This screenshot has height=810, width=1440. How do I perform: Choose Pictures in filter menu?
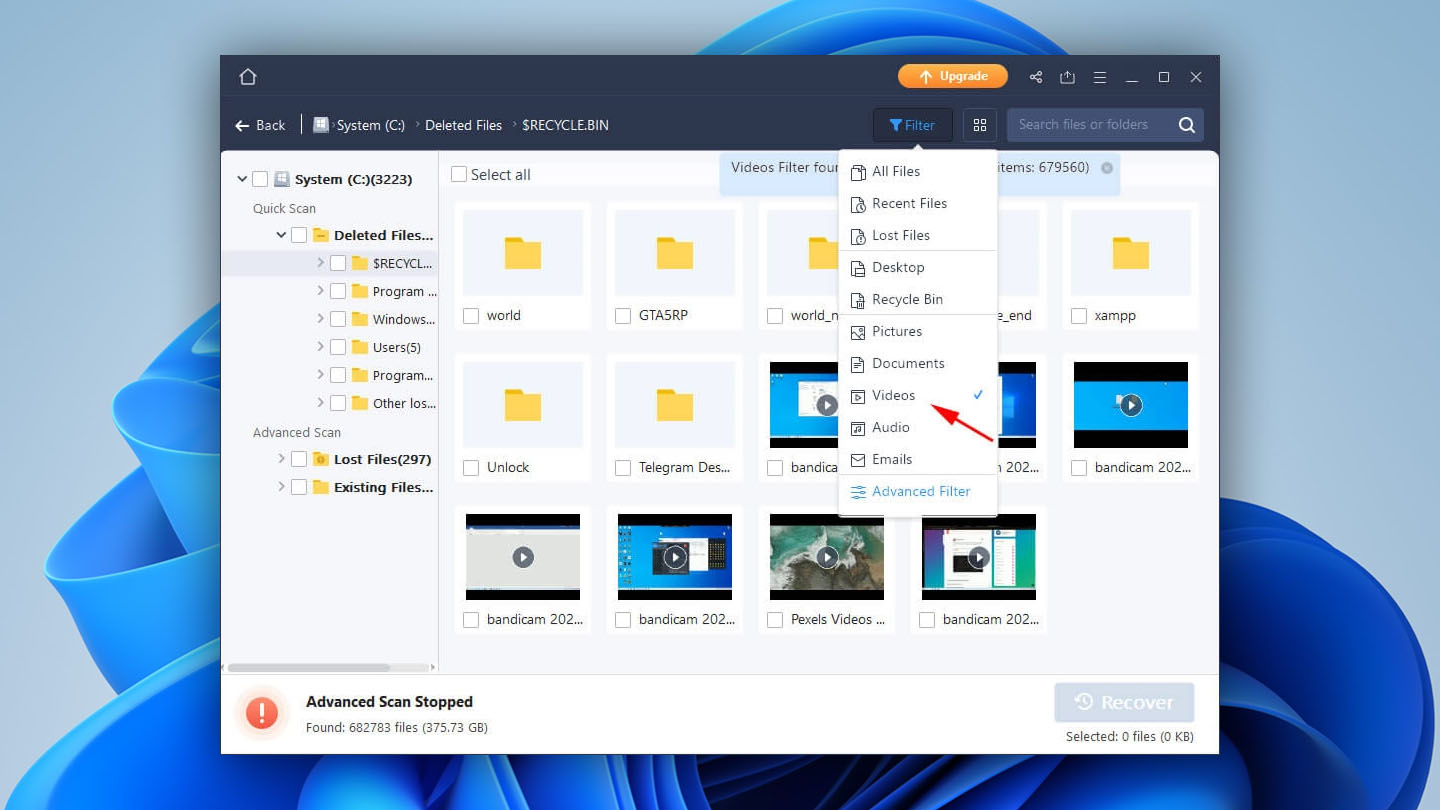point(918,331)
